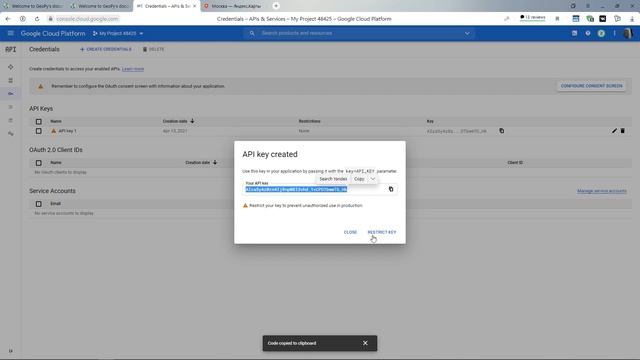Expand the selection popup chevron
The image size is (640, 360).
tap(373, 179)
